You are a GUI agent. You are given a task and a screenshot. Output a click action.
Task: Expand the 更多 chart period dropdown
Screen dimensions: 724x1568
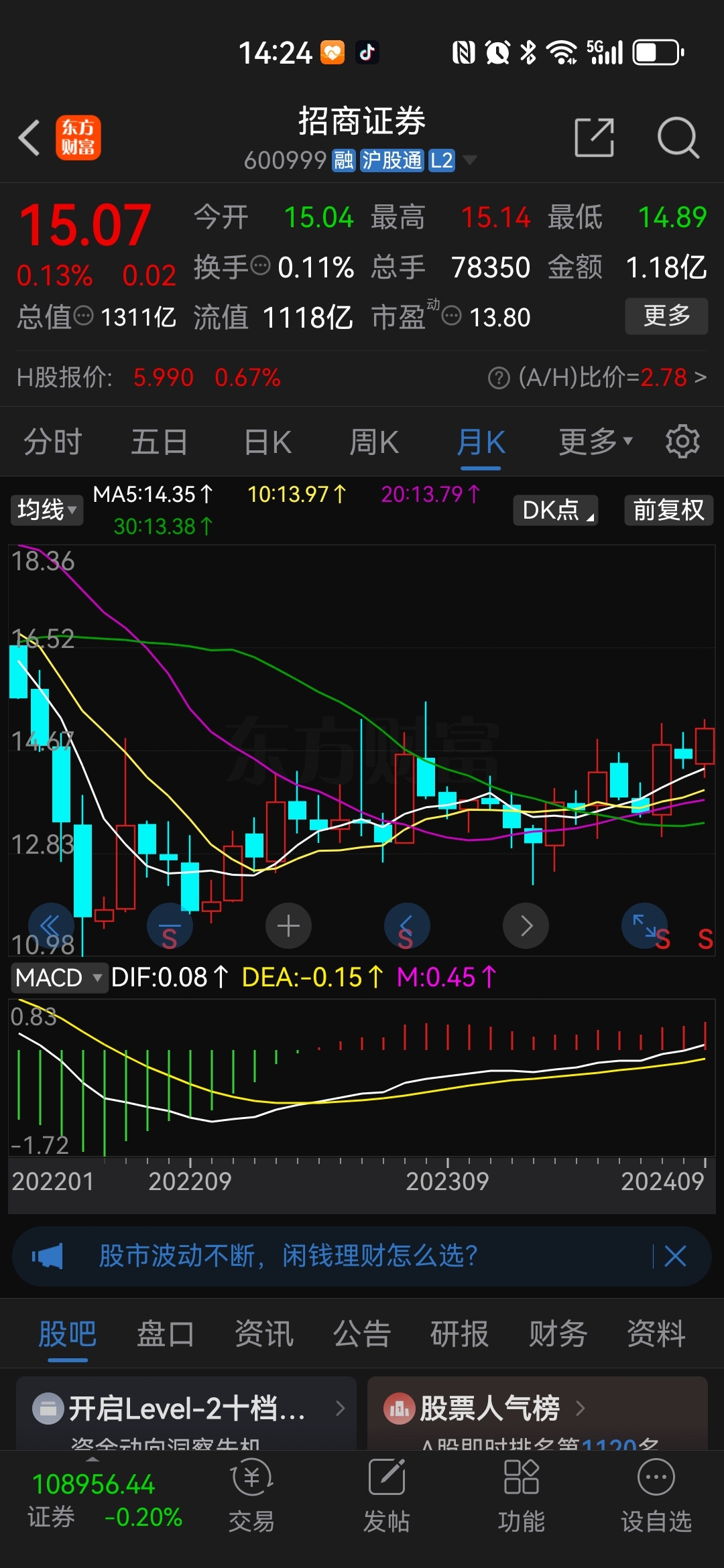(x=595, y=442)
